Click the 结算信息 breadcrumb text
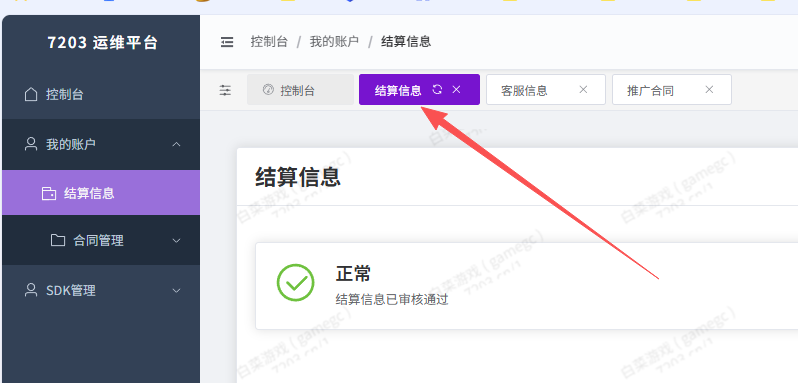The image size is (798, 383). (406, 42)
